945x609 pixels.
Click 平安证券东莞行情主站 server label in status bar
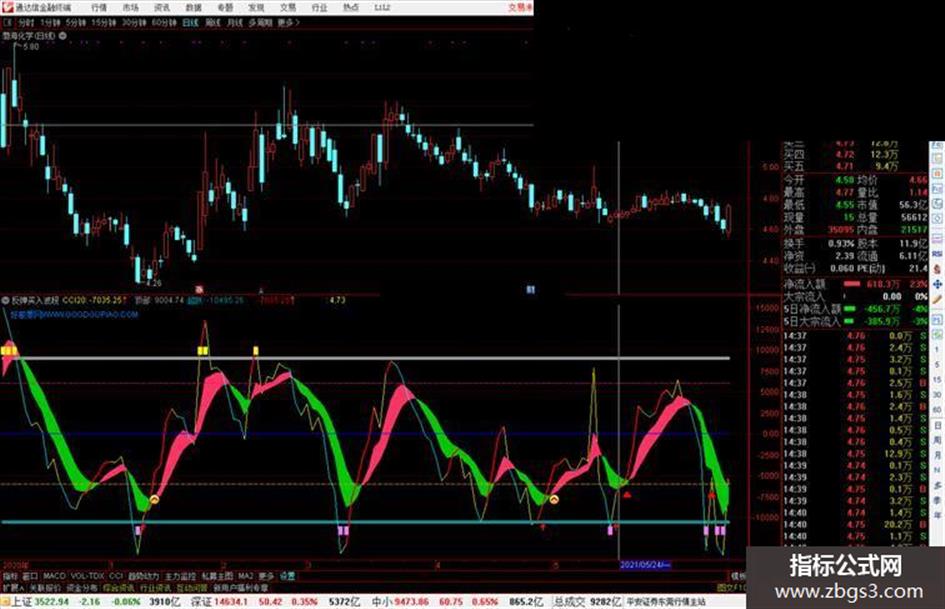point(666,601)
